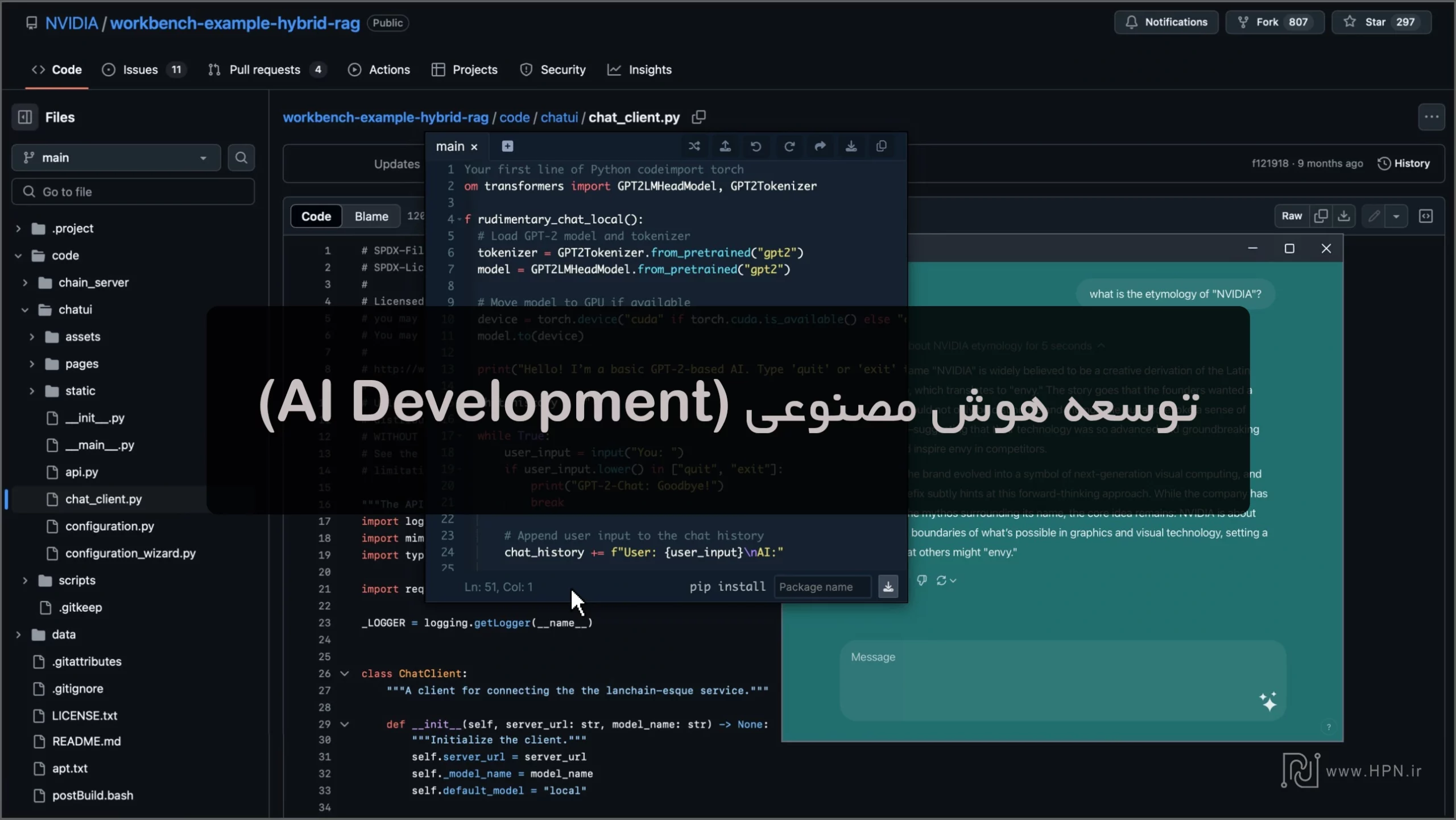This screenshot has height=820, width=1456.
Task: Copy raw file contents icon
Action: [1321, 216]
